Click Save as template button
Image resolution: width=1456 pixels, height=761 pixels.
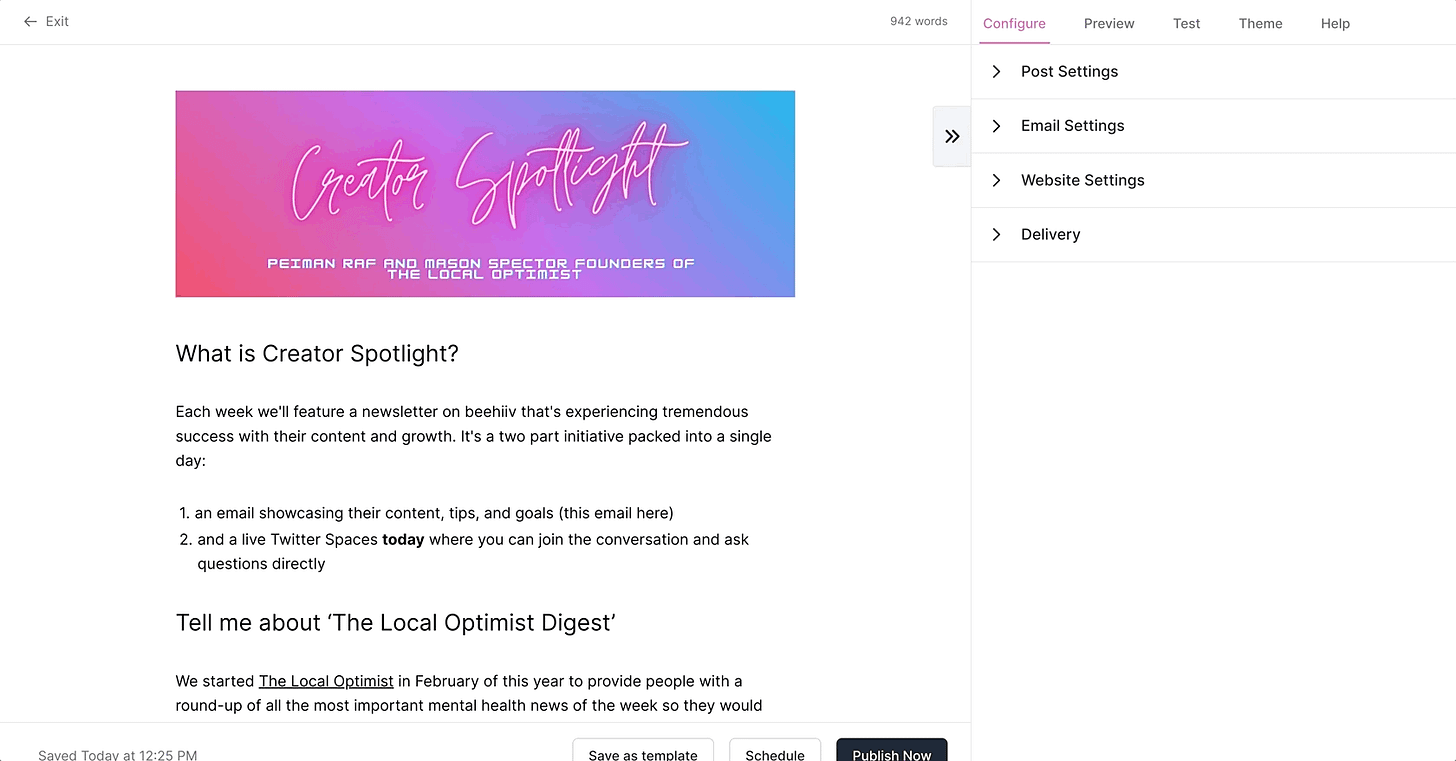point(643,752)
